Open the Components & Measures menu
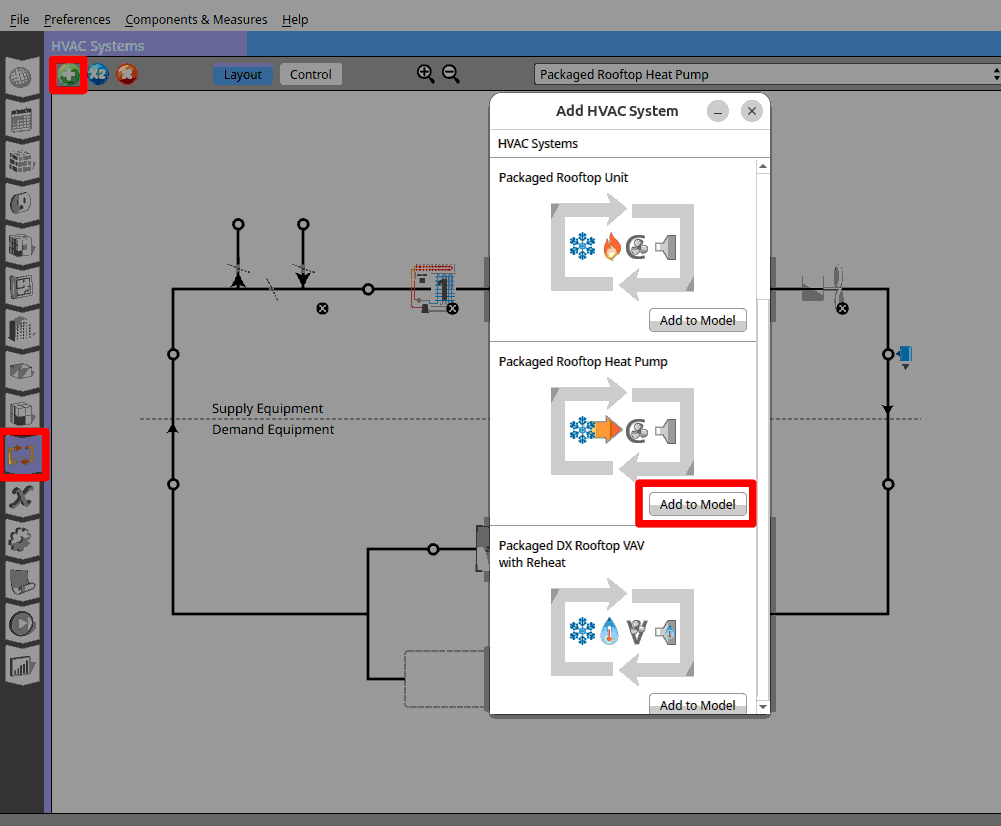The height and width of the screenshot is (826, 1001). (x=196, y=19)
